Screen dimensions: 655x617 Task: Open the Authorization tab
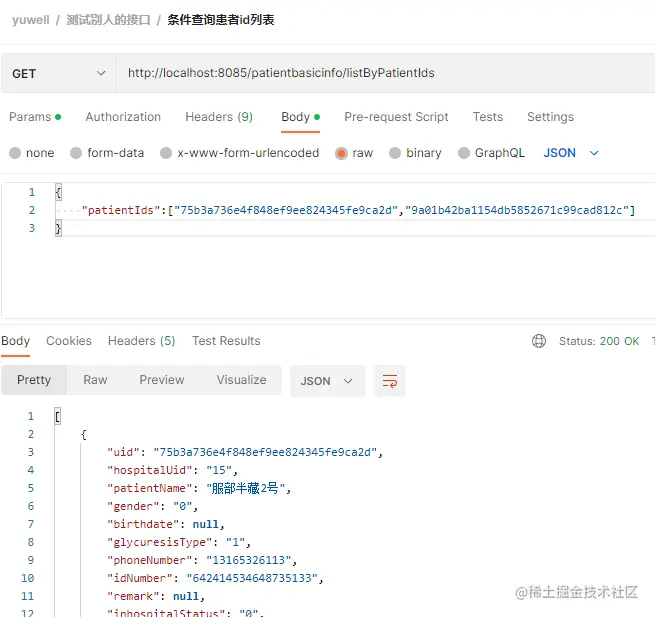(123, 117)
